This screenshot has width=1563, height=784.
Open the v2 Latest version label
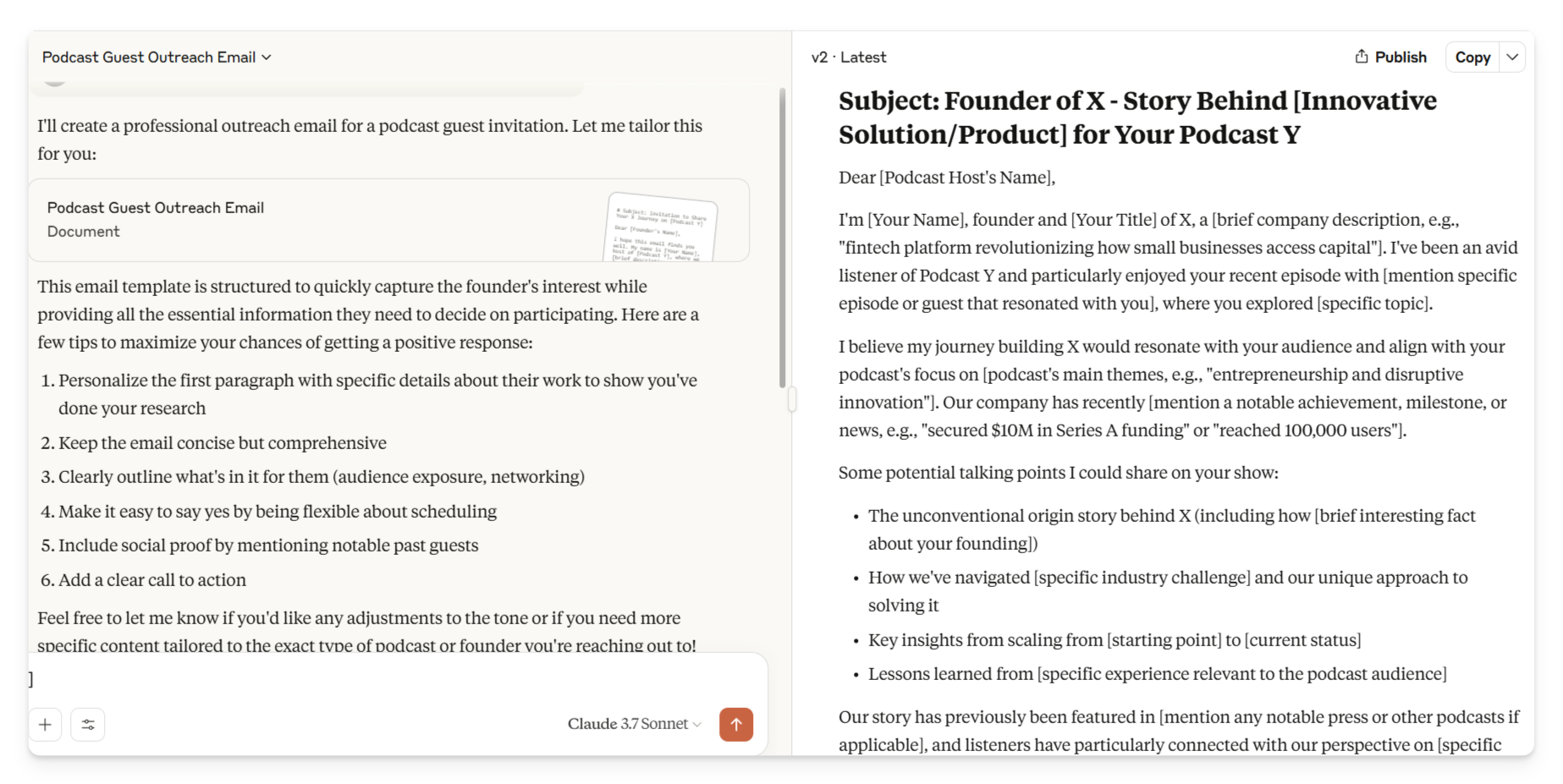pyautogui.click(x=849, y=57)
